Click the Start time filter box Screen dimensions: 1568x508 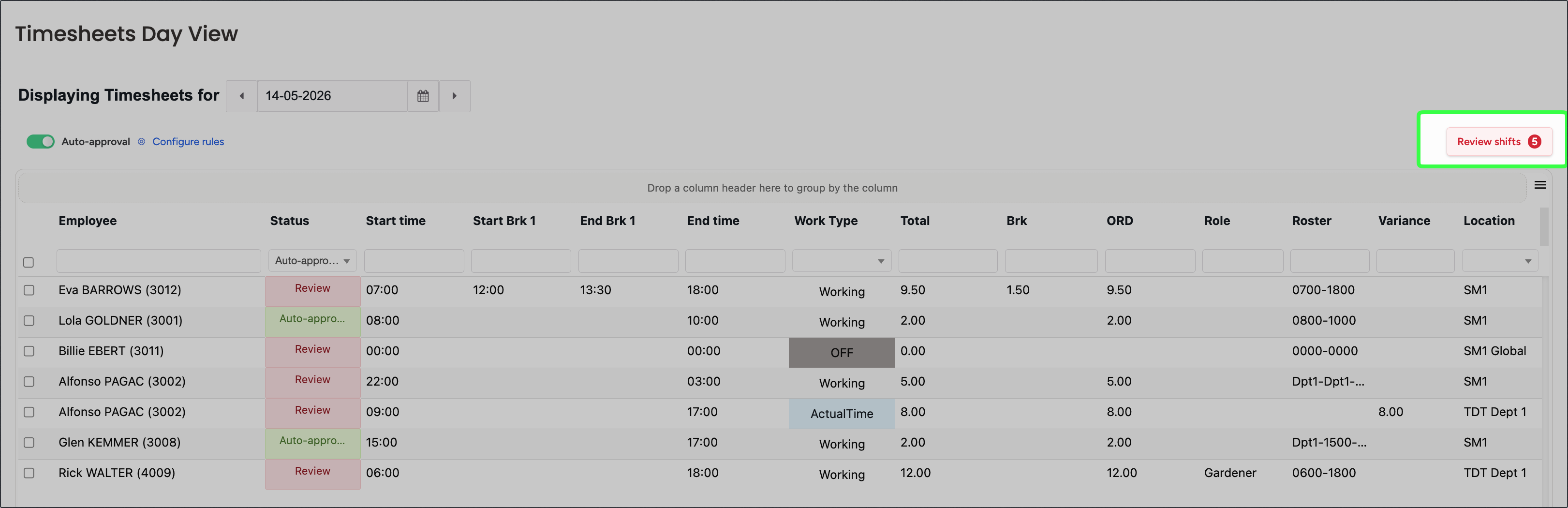click(414, 261)
